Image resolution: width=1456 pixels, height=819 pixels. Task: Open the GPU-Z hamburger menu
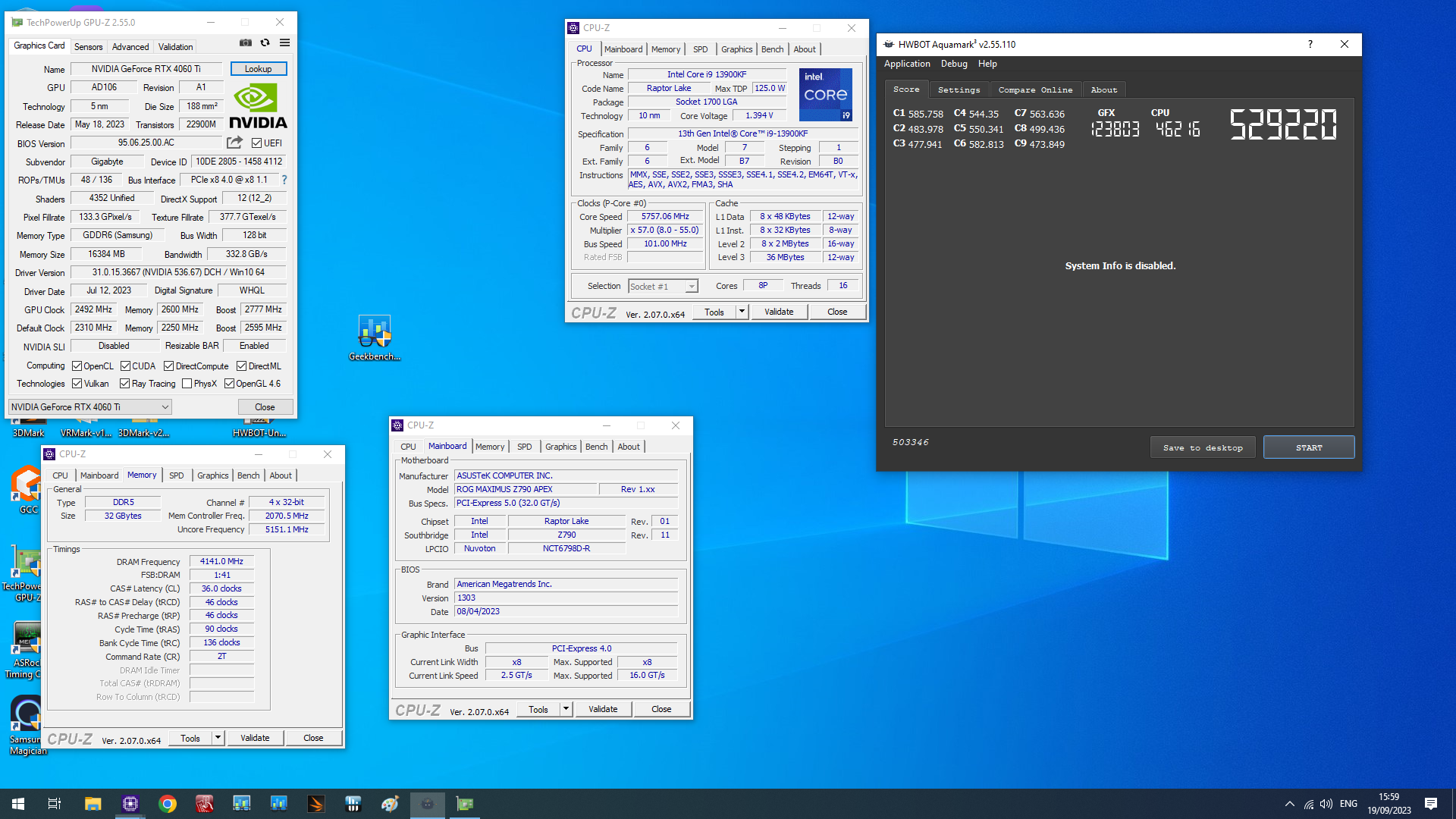[284, 43]
